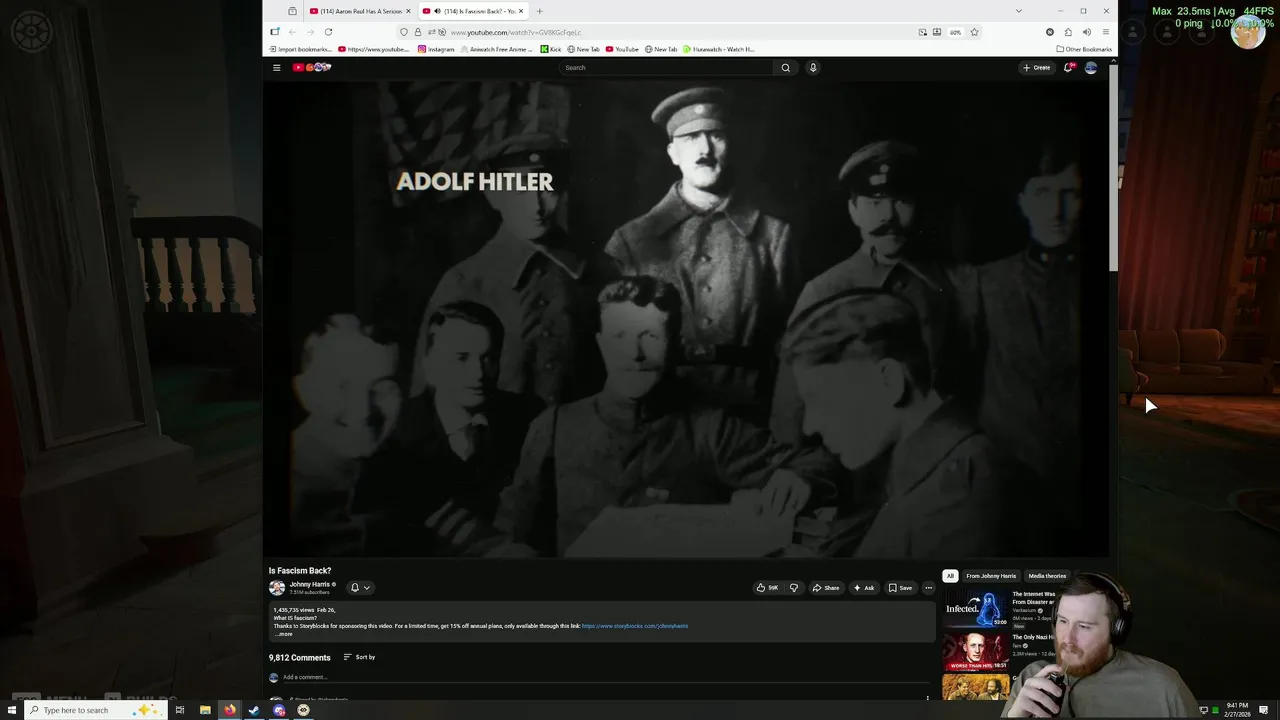Screen dimensions: 1280x720
Task: Open Import bookmarks toolbar item
Action: point(300,49)
